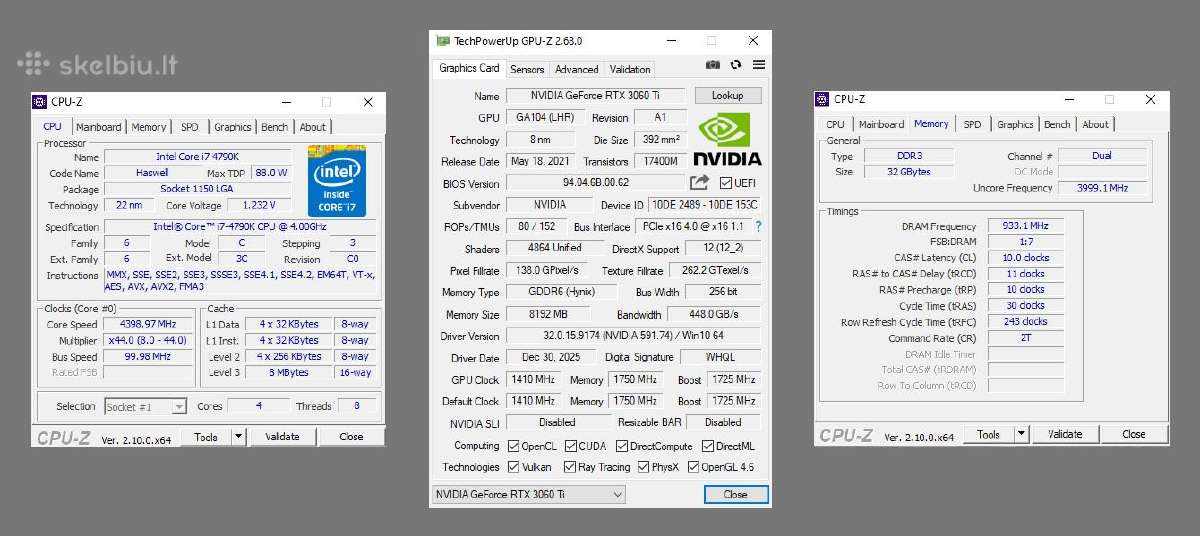Image resolution: width=1200 pixels, height=536 pixels.
Task: Select the DRAM Frequency value 933.1 MHz
Action: click(1026, 226)
